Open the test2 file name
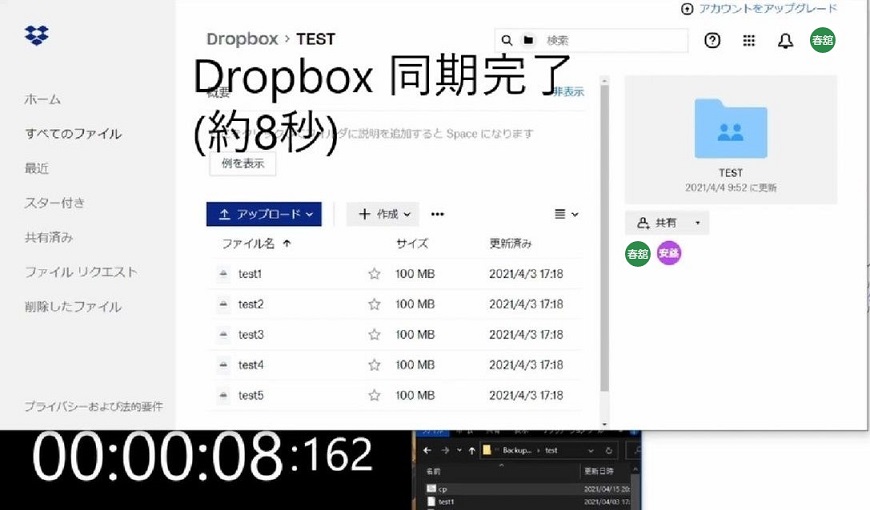The height and width of the screenshot is (510, 870). pos(251,304)
